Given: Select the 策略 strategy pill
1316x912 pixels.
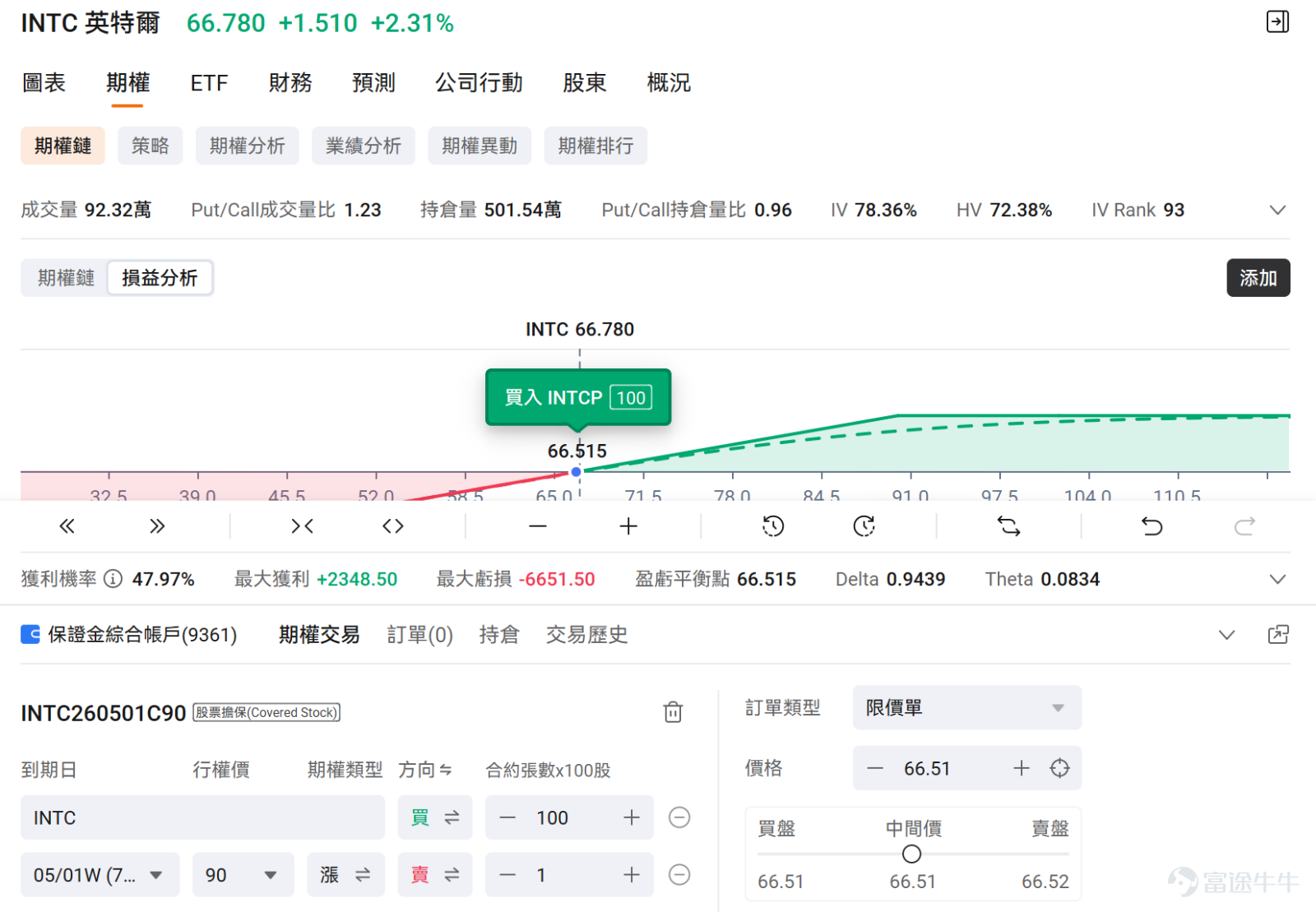Looking at the screenshot, I should click(151, 146).
